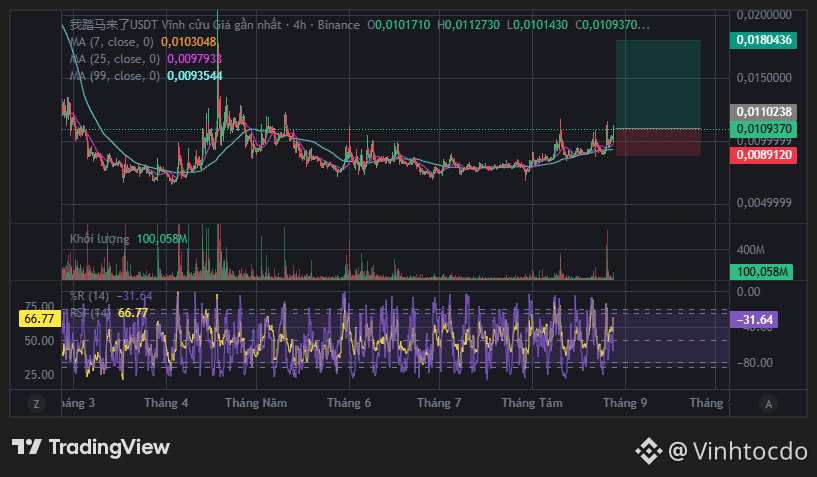Click the Khối lượng volume legend

click(x=100, y=239)
